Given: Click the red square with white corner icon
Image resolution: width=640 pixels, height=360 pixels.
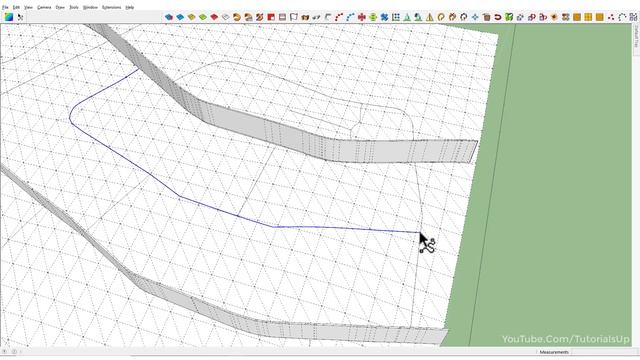Looking at the screenshot, I should 271,17.
